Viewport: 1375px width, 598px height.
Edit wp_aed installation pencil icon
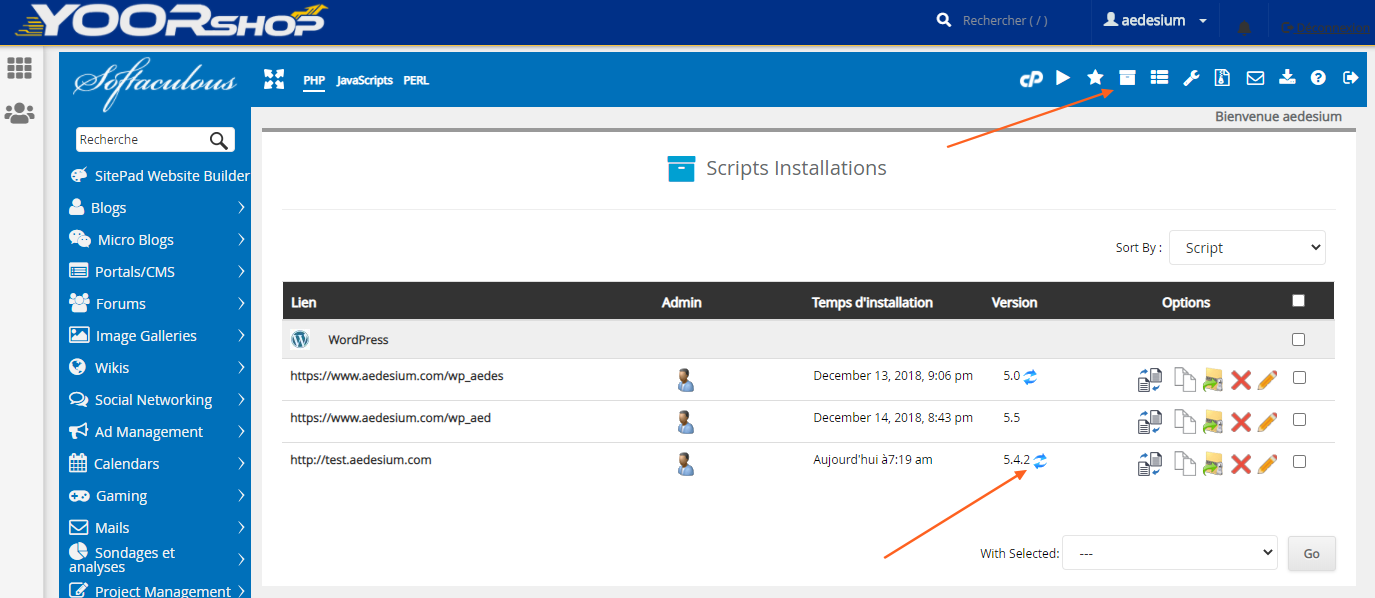click(1267, 422)
